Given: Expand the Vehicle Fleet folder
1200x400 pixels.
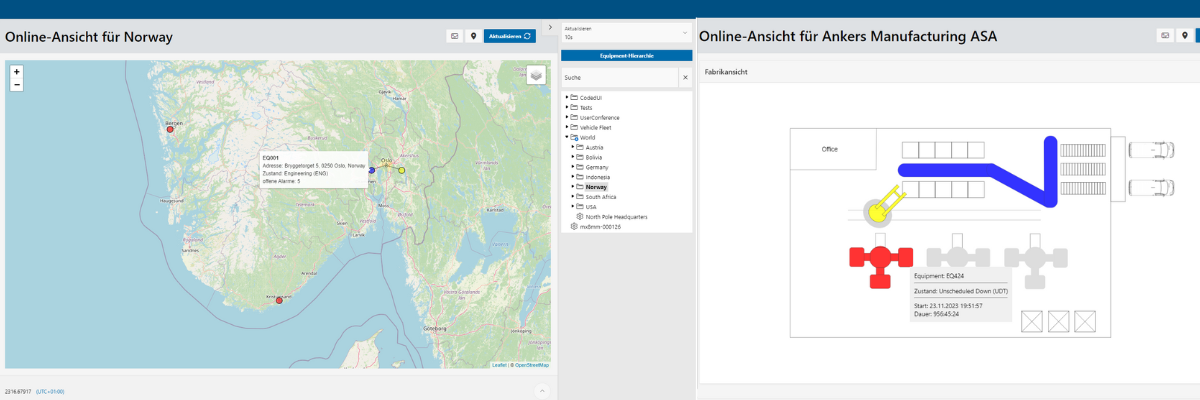Looking at the screenshot, I should (x=567, y=127).
